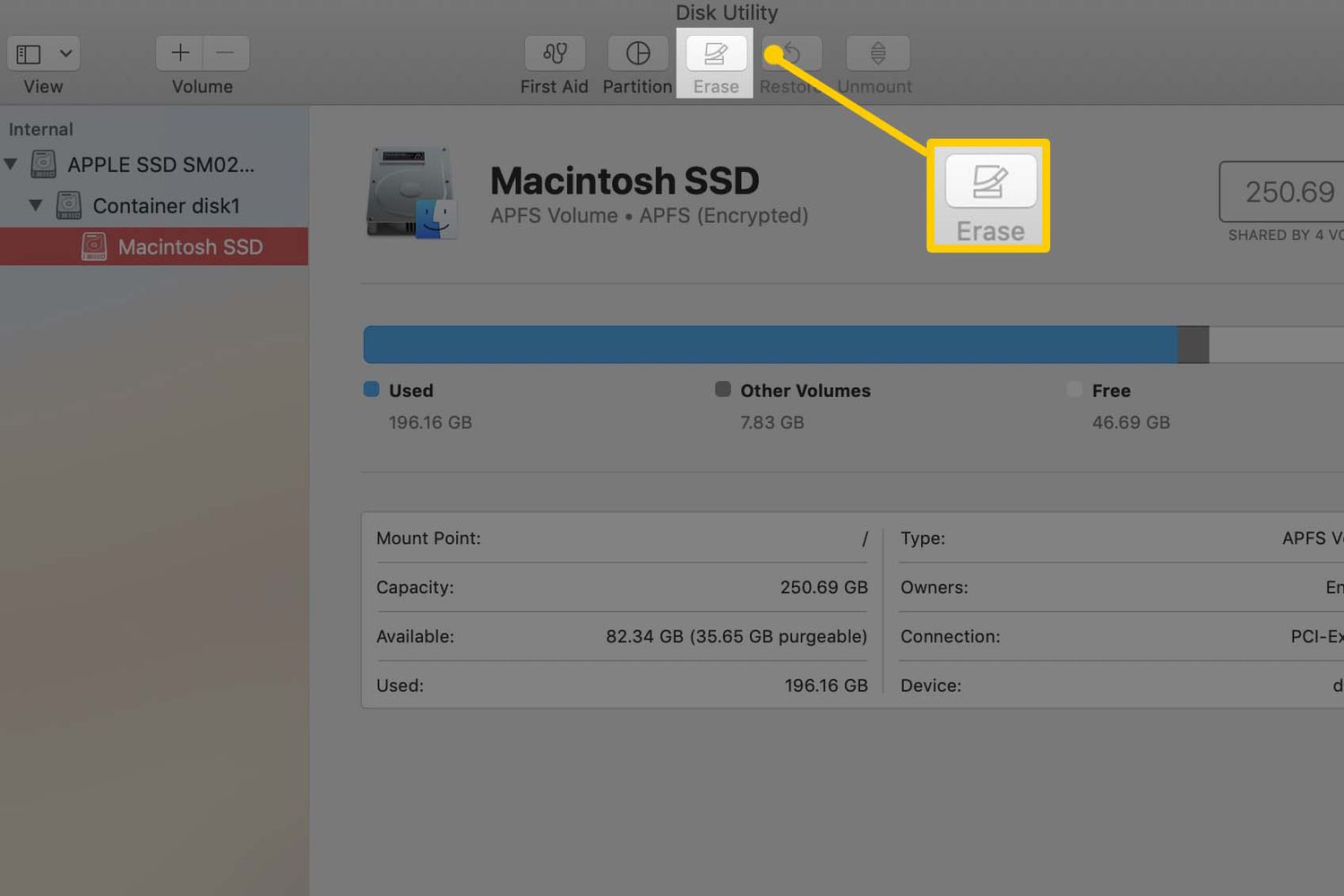Add a volume with the plus button

[x=180, y=53]
